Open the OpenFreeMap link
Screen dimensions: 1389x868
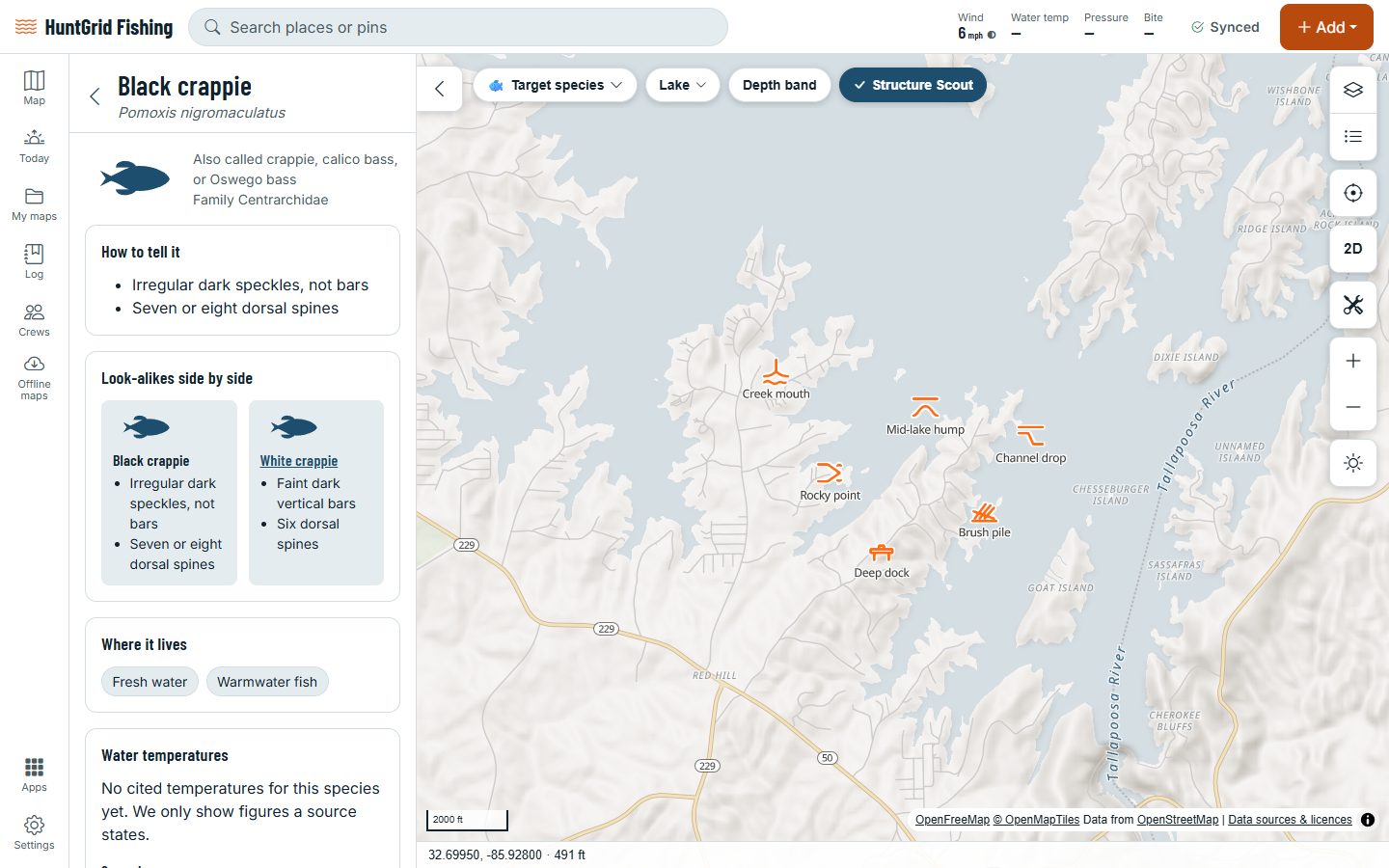(x=952, y=820)
